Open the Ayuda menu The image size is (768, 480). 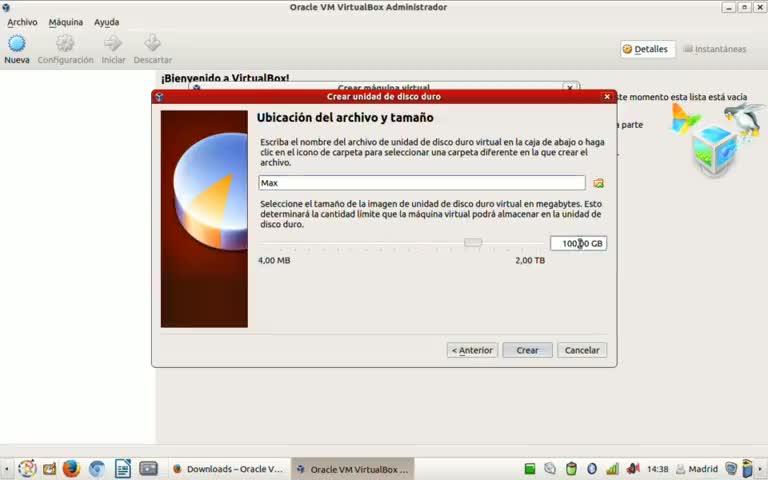click(x=106, y=22)
